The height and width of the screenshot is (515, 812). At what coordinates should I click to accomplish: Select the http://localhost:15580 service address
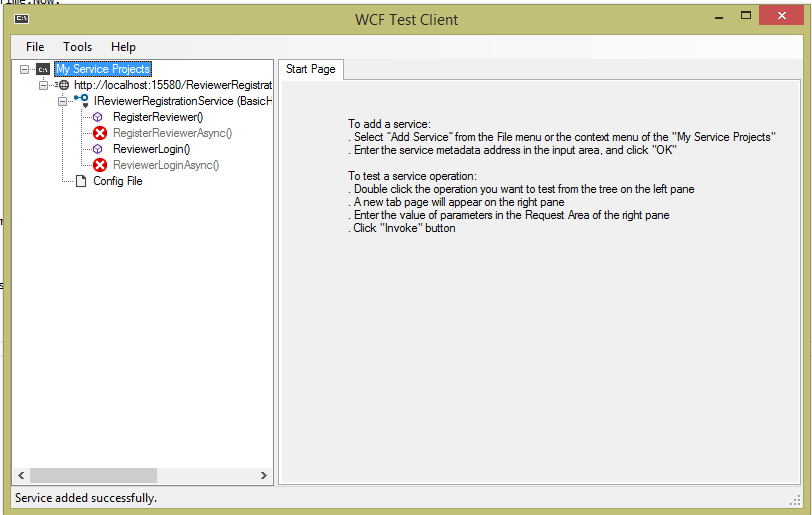(173, 85)
